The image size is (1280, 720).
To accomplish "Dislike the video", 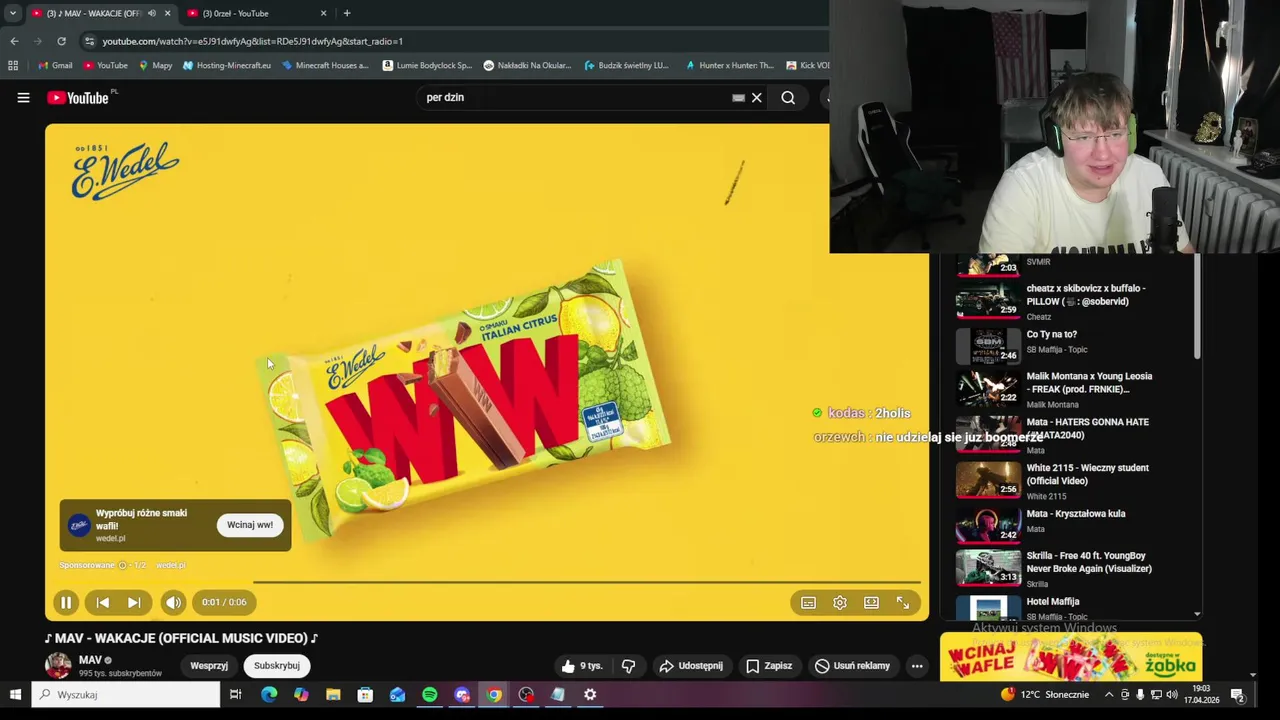I will [628, 666].
